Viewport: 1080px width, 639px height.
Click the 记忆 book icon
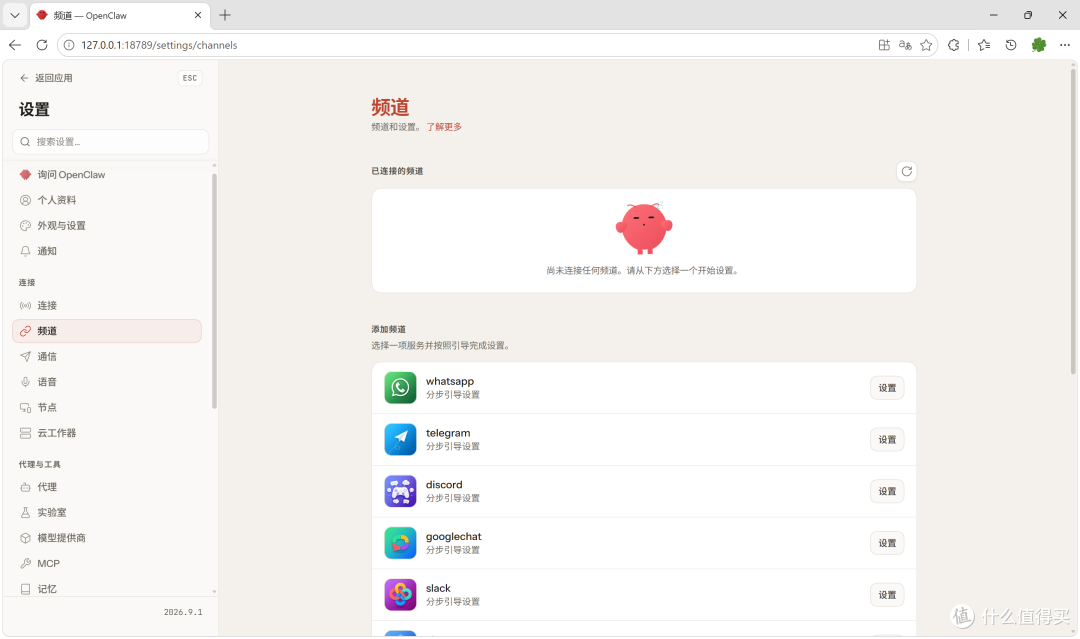tap(25, 589)
